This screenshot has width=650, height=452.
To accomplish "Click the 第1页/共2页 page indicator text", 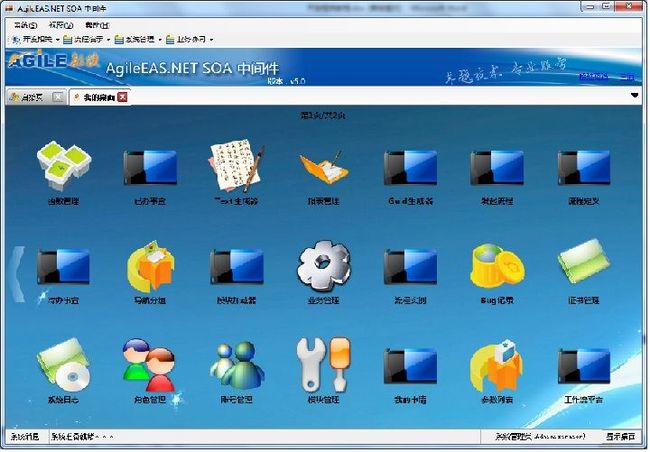I will 323,115.
